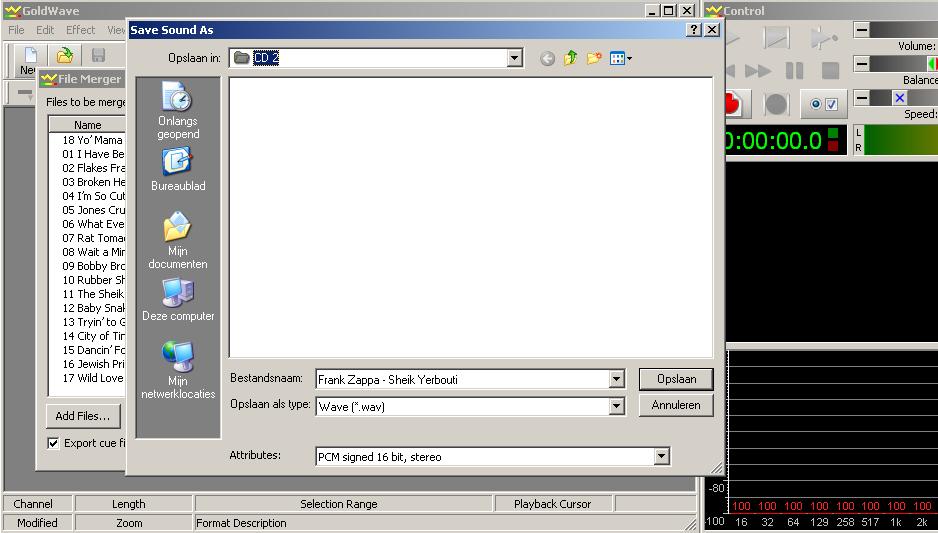Screen dimensions: 938x533
Task: Open Mijn netwerklocaties shortcut
Action: coord(177,370)
